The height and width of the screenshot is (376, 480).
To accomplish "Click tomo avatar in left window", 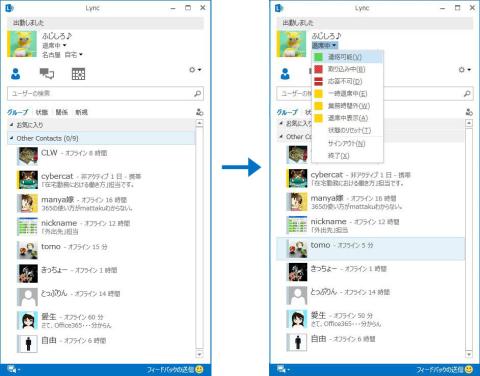I will (x=28, y=250).
